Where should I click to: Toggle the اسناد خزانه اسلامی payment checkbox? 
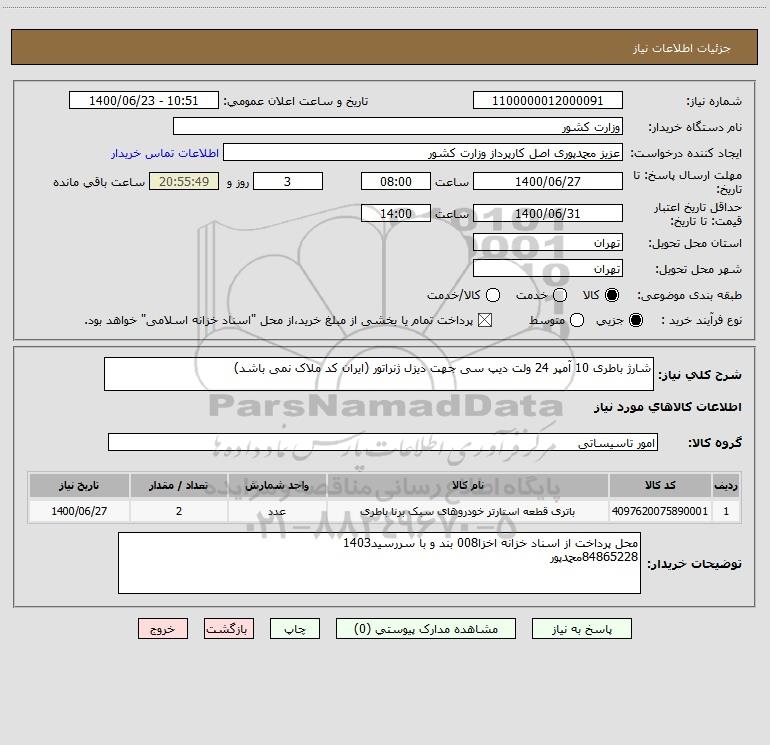click(x=485, y=320)
